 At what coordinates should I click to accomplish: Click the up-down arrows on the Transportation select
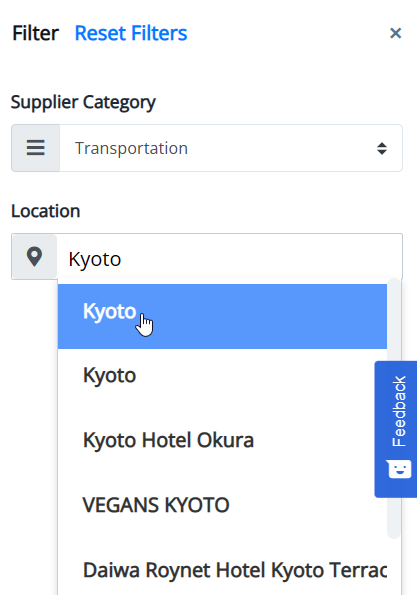pos(382,148)
